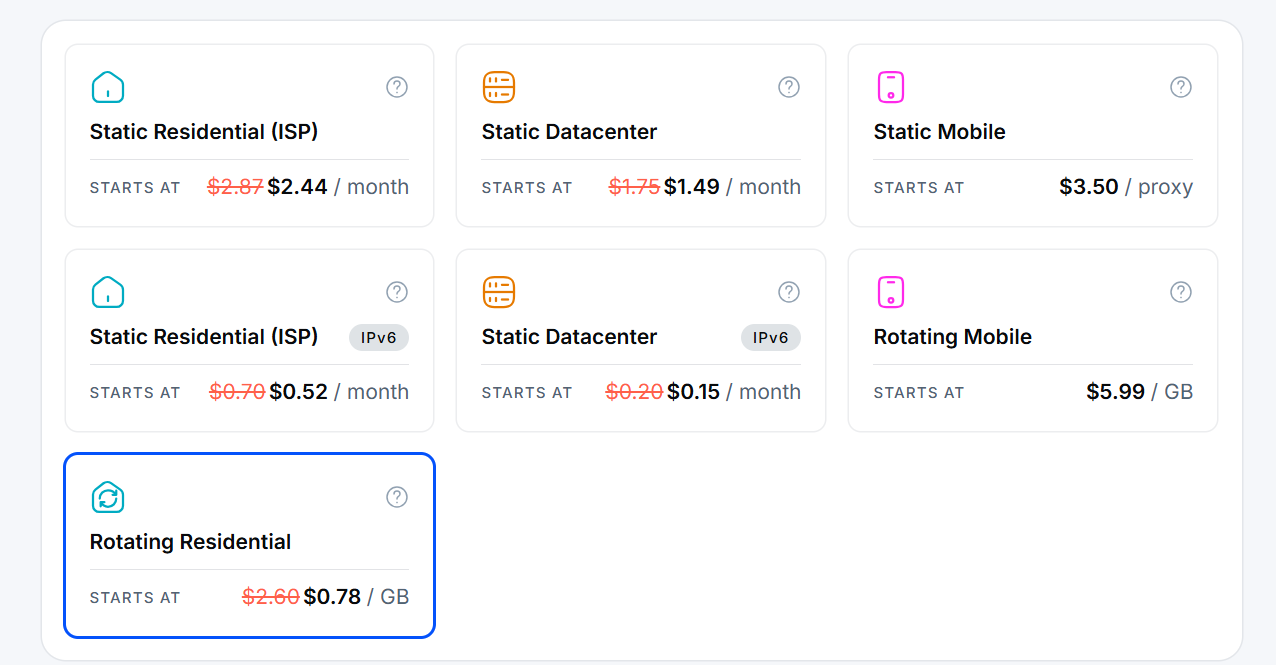Select the Rotating Residential title

[190, 542]
